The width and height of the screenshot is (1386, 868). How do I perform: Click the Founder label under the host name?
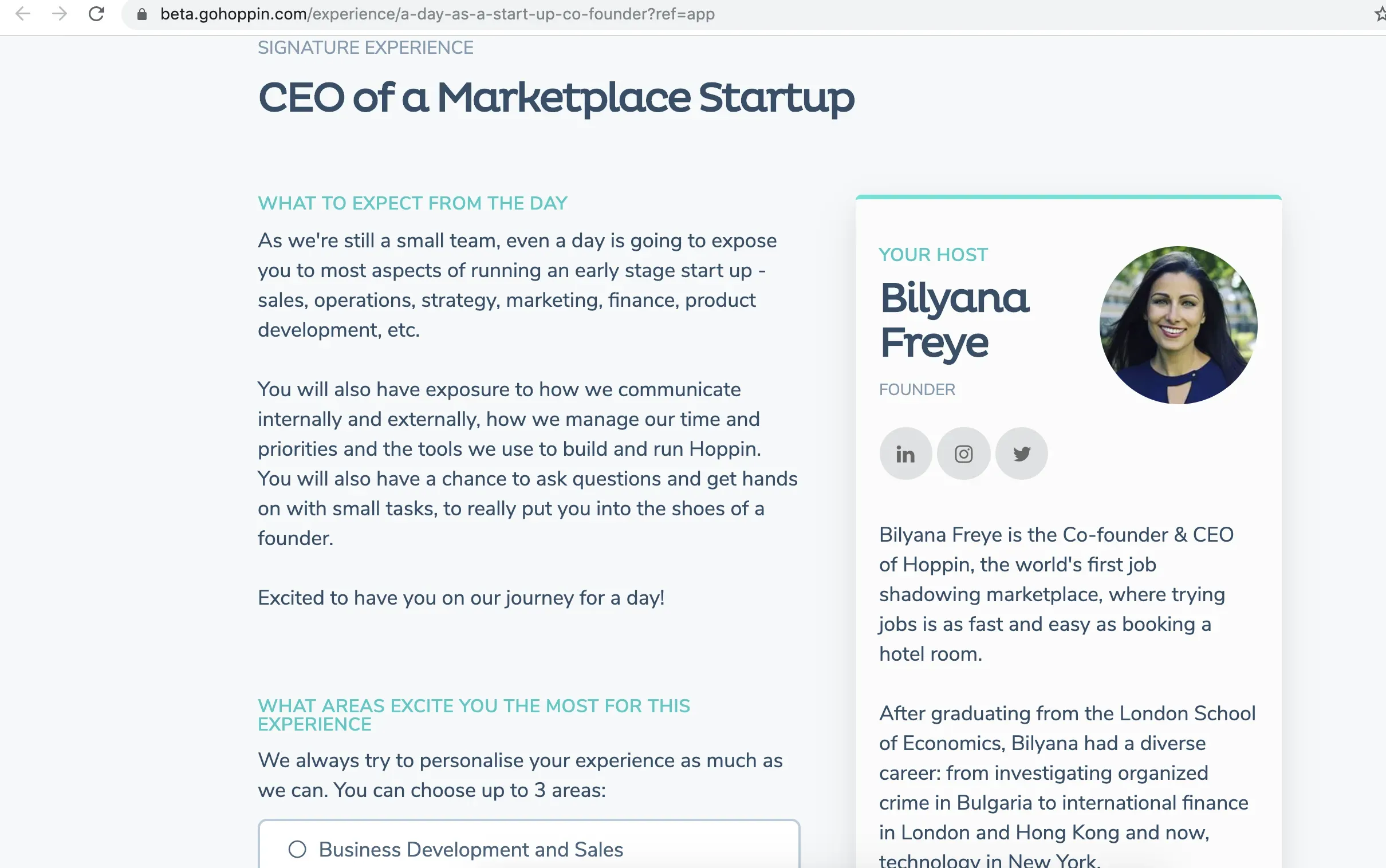917,390
